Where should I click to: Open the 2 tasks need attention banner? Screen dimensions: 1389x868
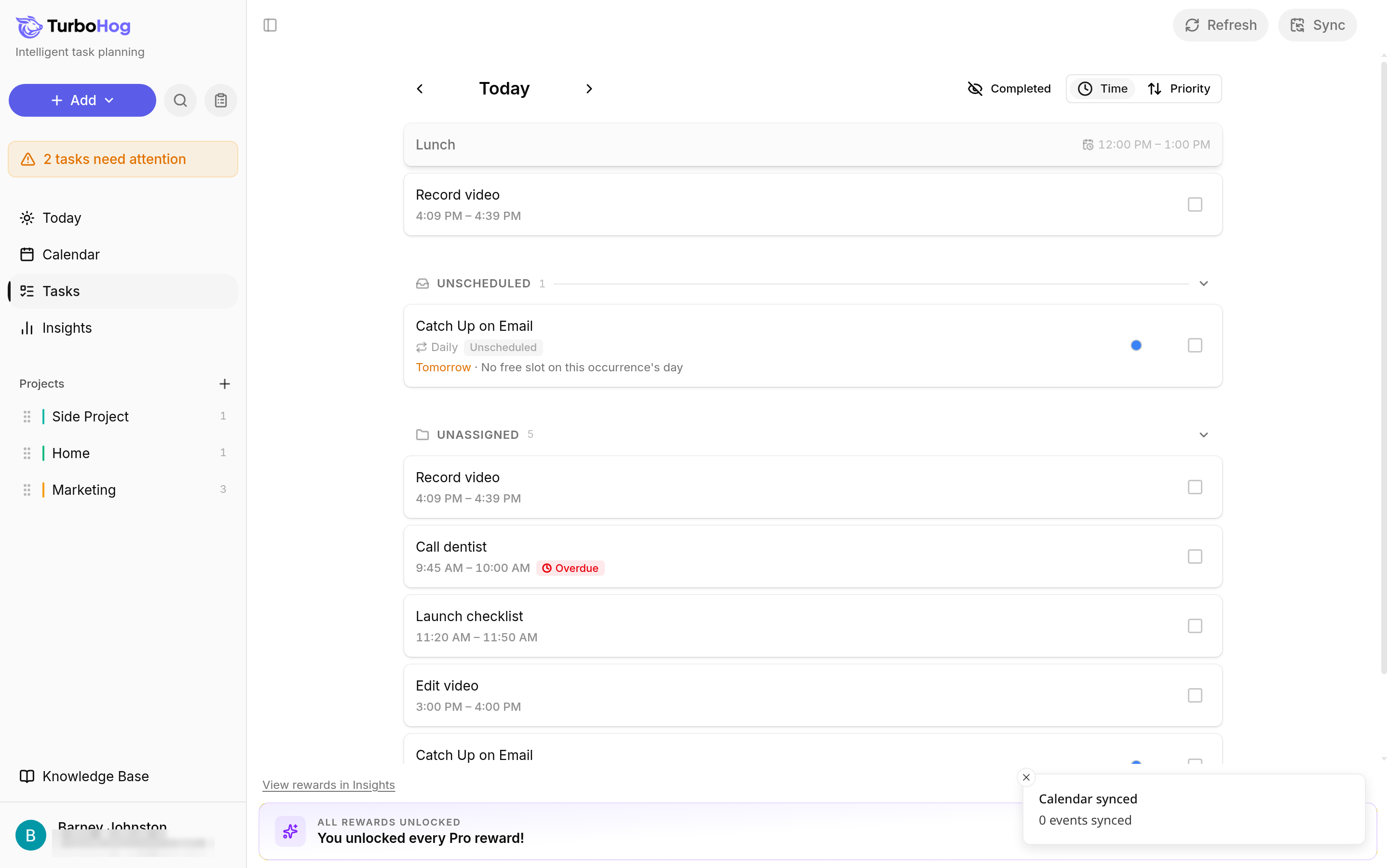(x=123, y=159)
